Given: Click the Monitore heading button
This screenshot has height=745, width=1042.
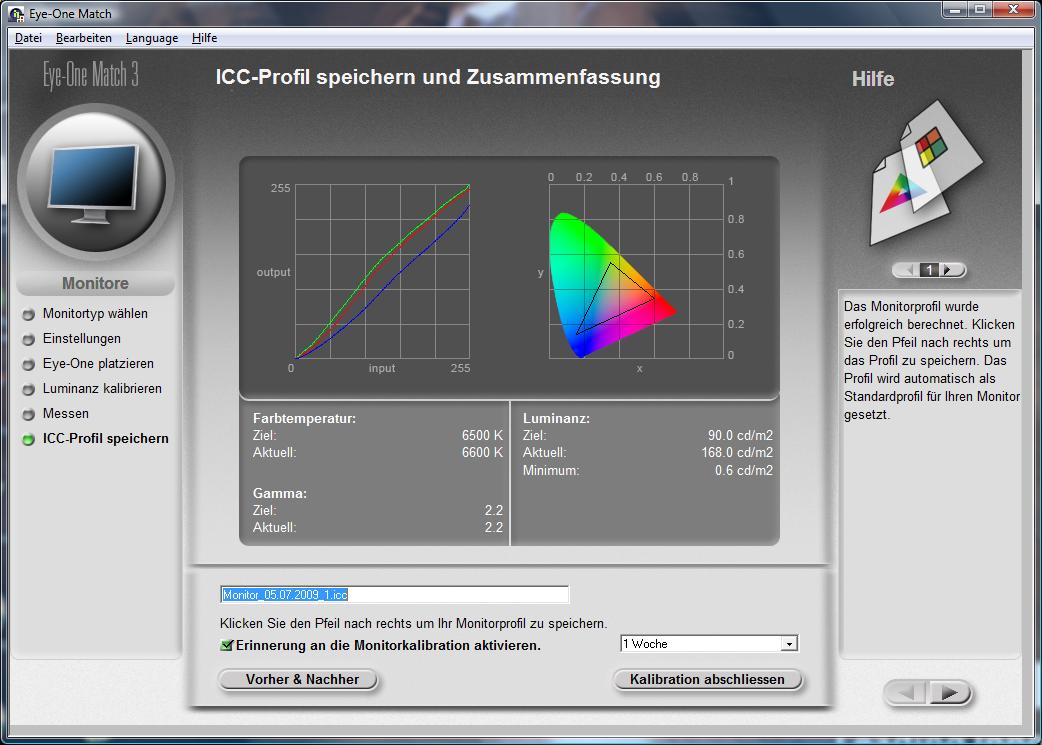Looking at the screenshot, I should 96,284.
